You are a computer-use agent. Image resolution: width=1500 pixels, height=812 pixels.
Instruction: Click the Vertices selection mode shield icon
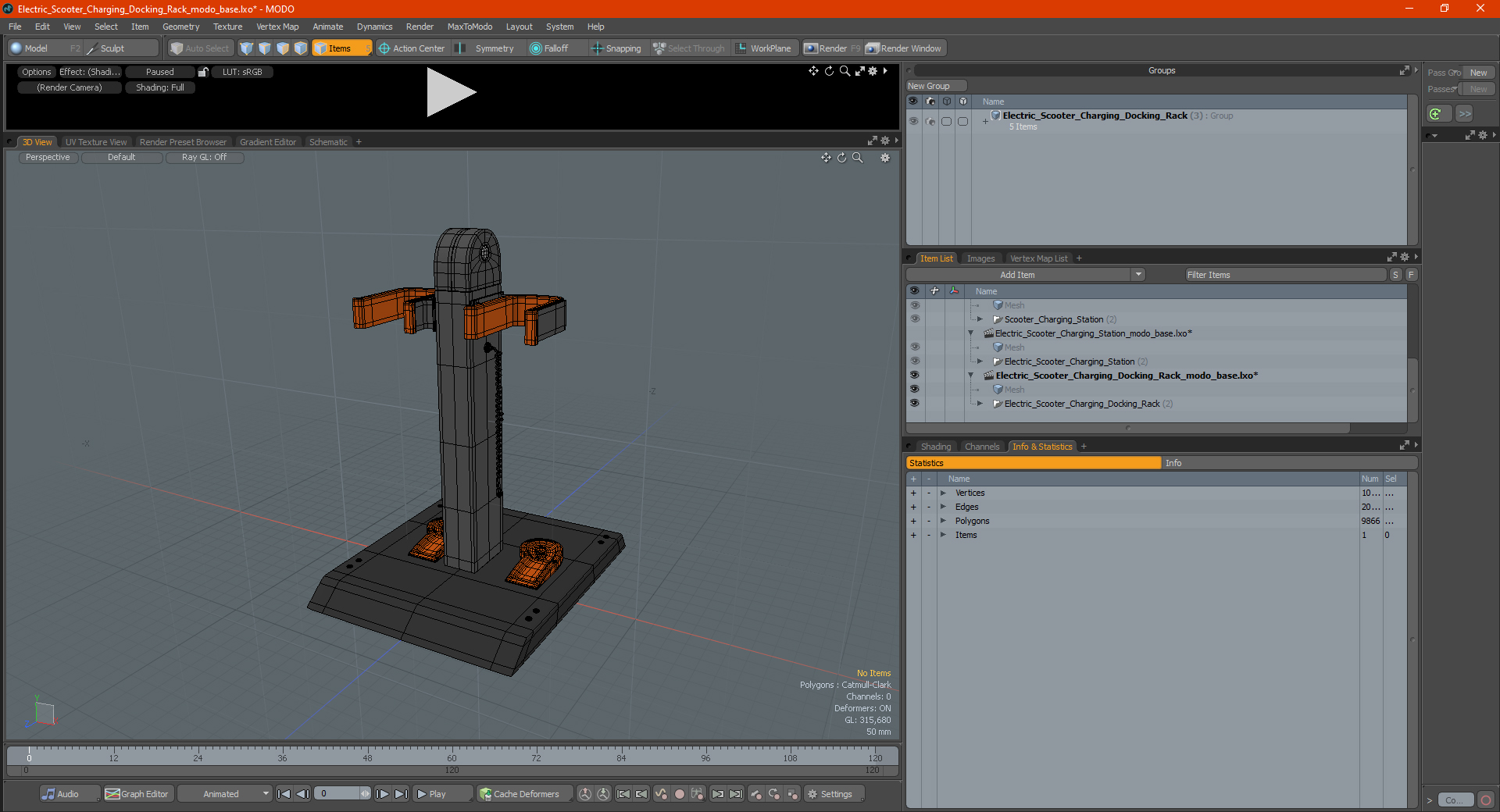[x=247, y=48]
